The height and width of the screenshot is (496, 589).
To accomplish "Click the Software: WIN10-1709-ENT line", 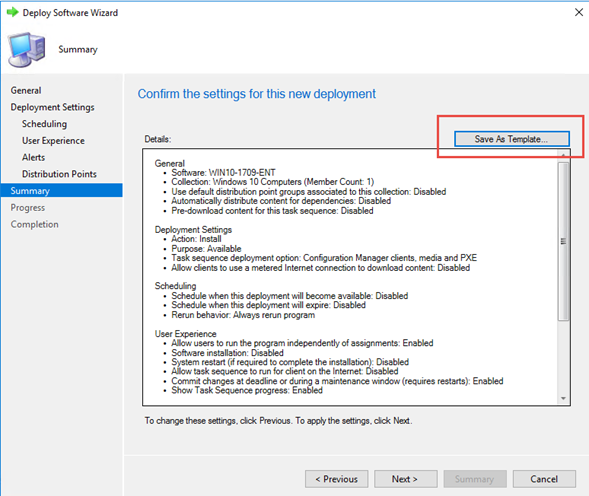I will pyautogui.click(x=224, y=172).
